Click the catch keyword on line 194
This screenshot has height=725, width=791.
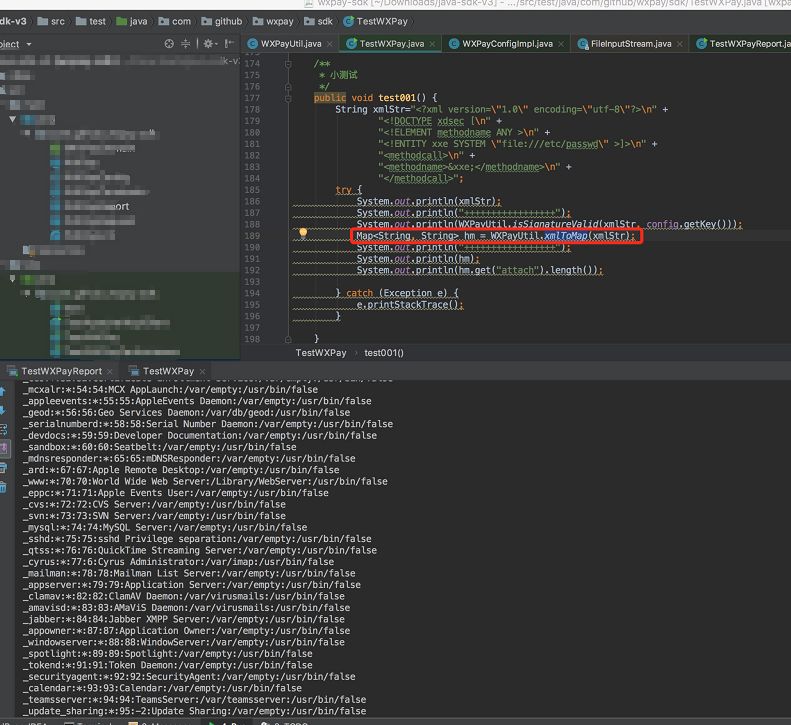[359, 293]
